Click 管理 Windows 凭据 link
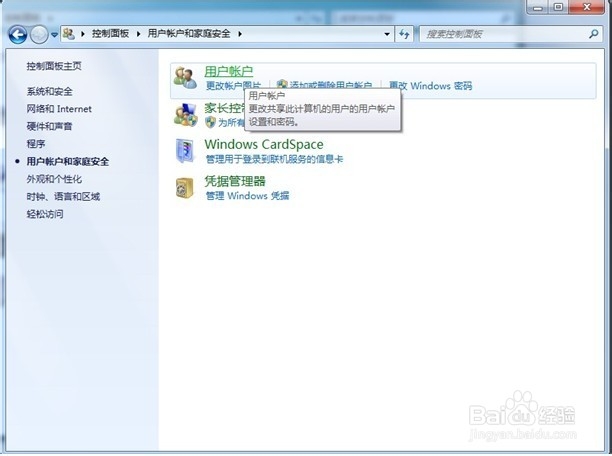This screenshot has height=456, width=612. (247, 196)
